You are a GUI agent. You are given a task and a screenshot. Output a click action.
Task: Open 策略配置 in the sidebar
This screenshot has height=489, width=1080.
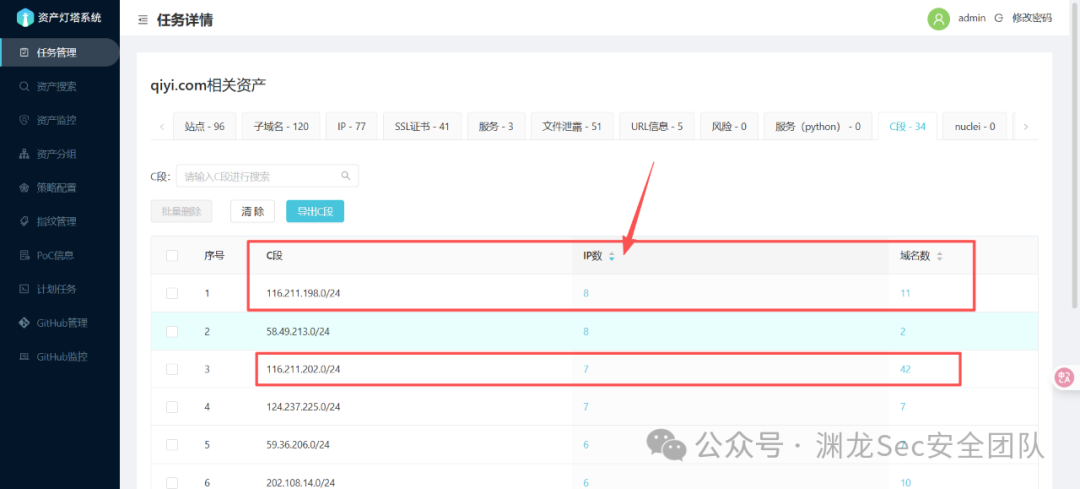point(60,187)
